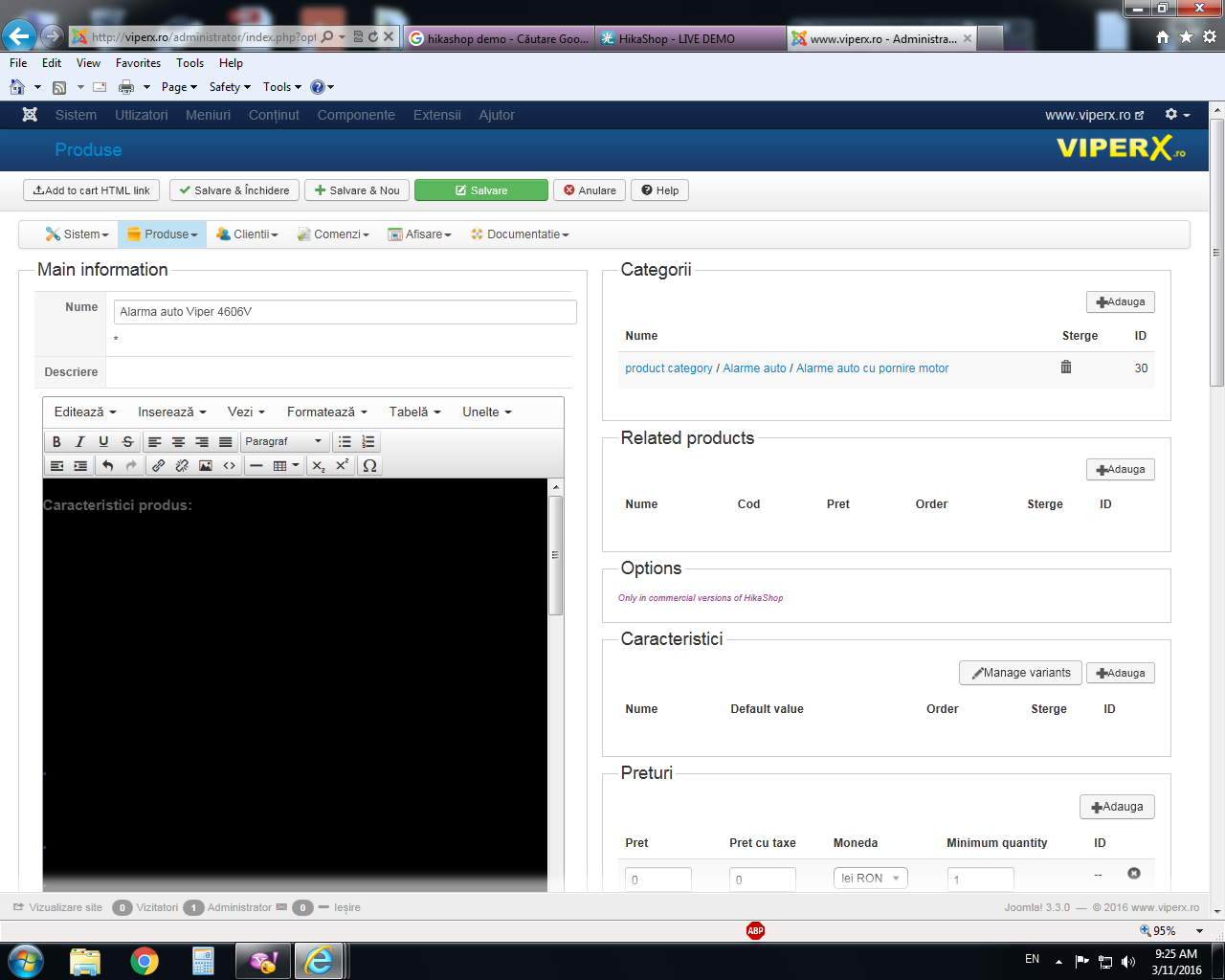1225x980 pixels.
Task: Insert a numbered list
Action: [x=368, y=442]
